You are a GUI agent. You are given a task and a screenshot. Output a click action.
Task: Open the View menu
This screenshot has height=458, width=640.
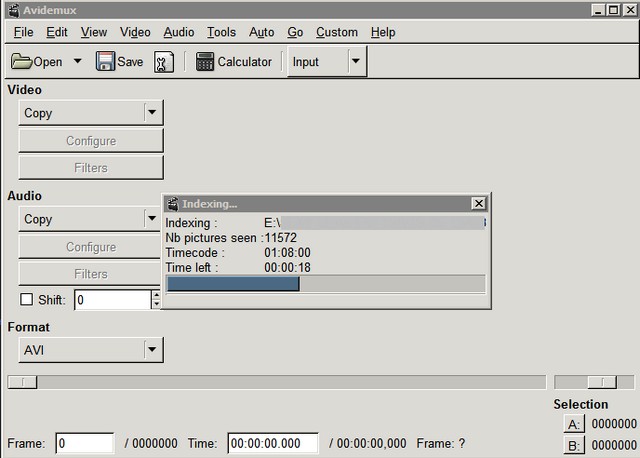pos(94,32)
